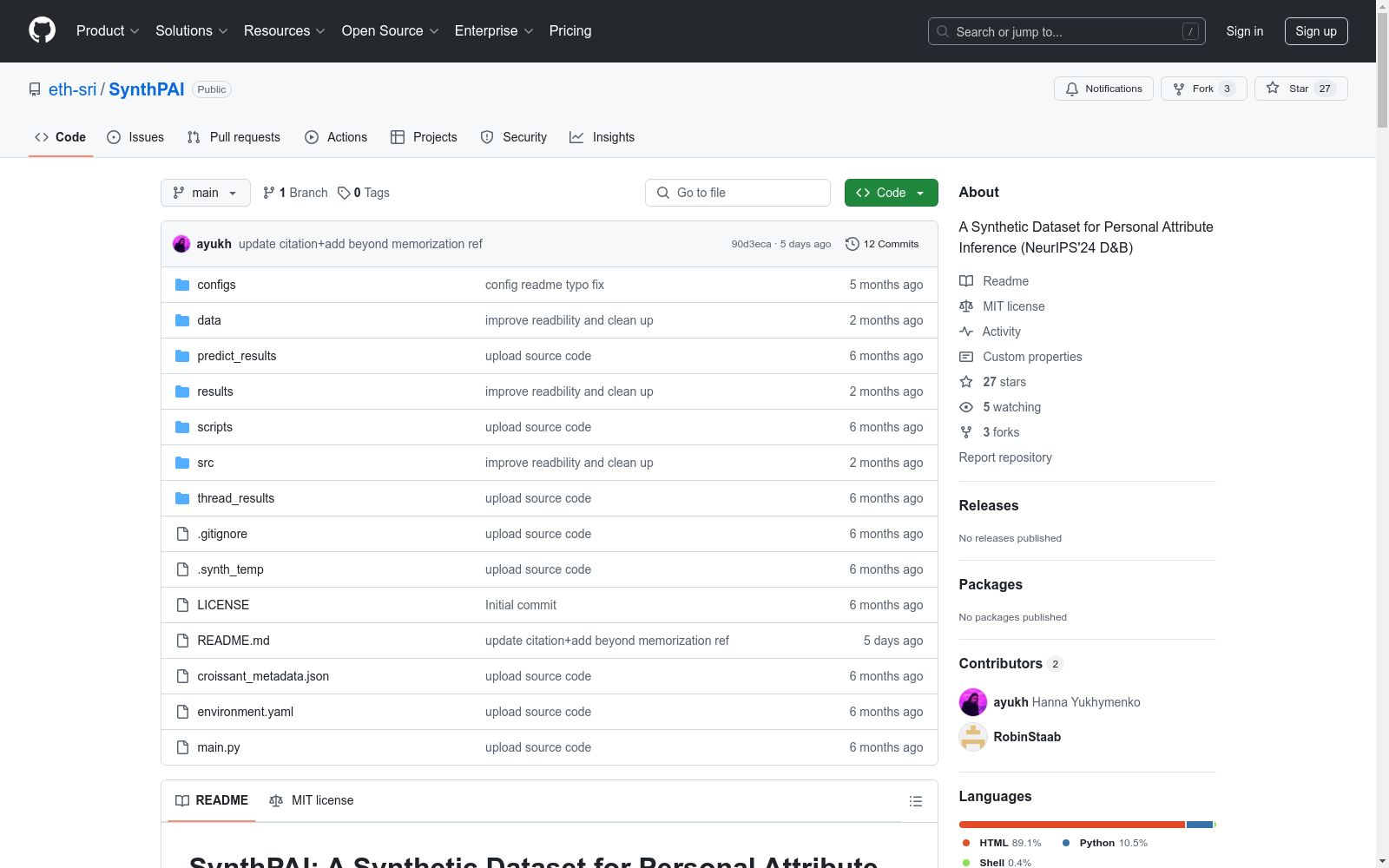Click the vertical page scrollbar
Screen dimensions: 1389x868
pos(1382,69)
